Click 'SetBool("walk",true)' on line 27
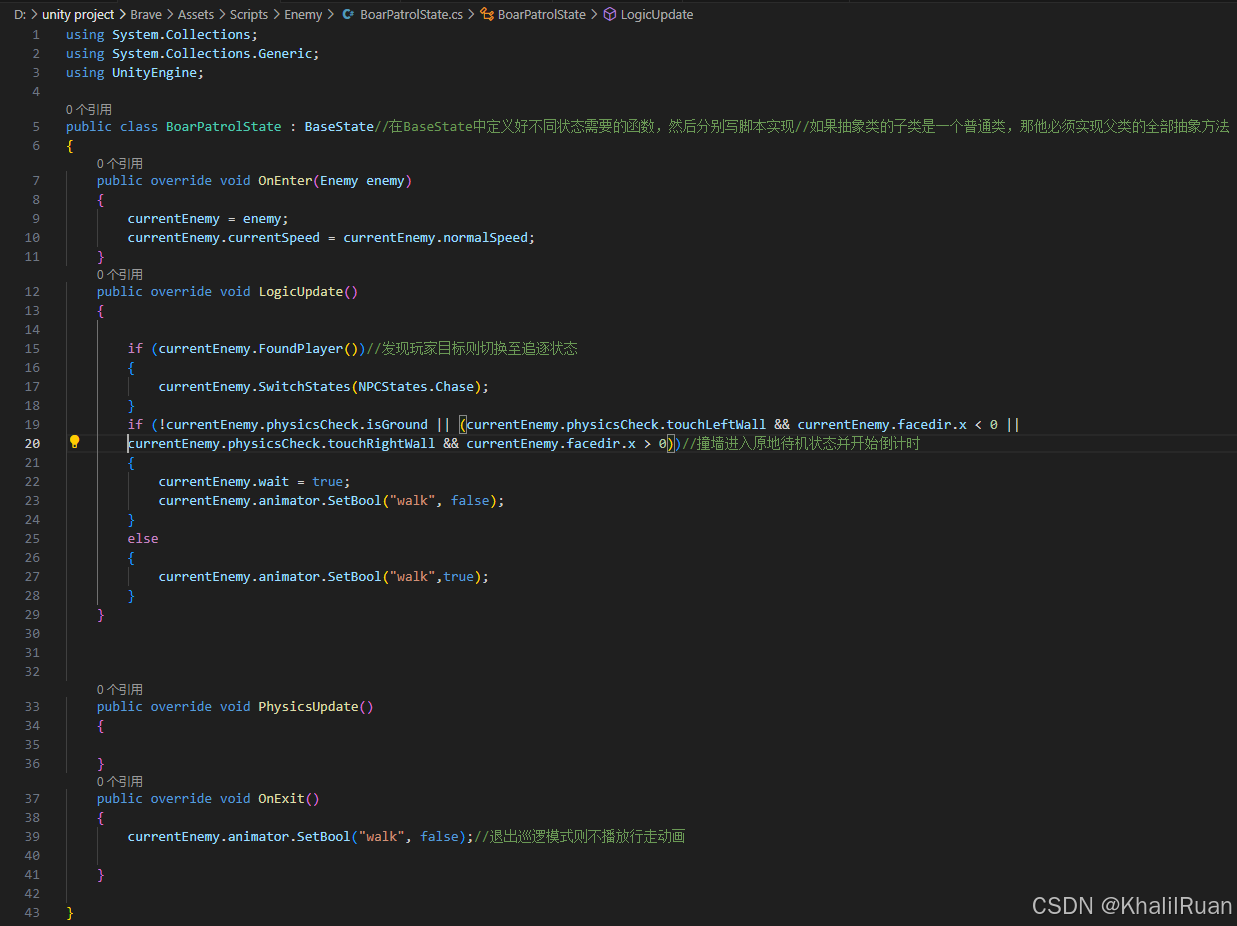1237x926 pixels. (x=405, y=576)
